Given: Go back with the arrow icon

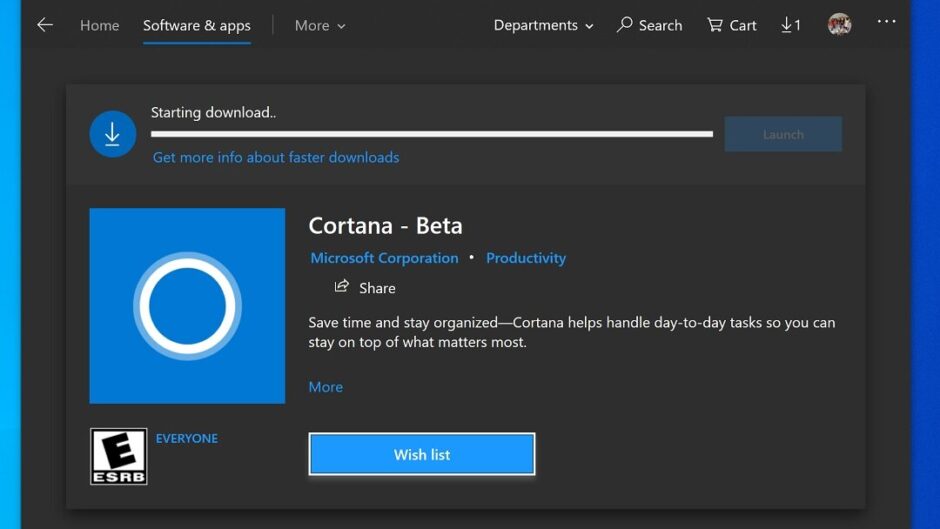Looking at the screenshot, I should [45, 25].
